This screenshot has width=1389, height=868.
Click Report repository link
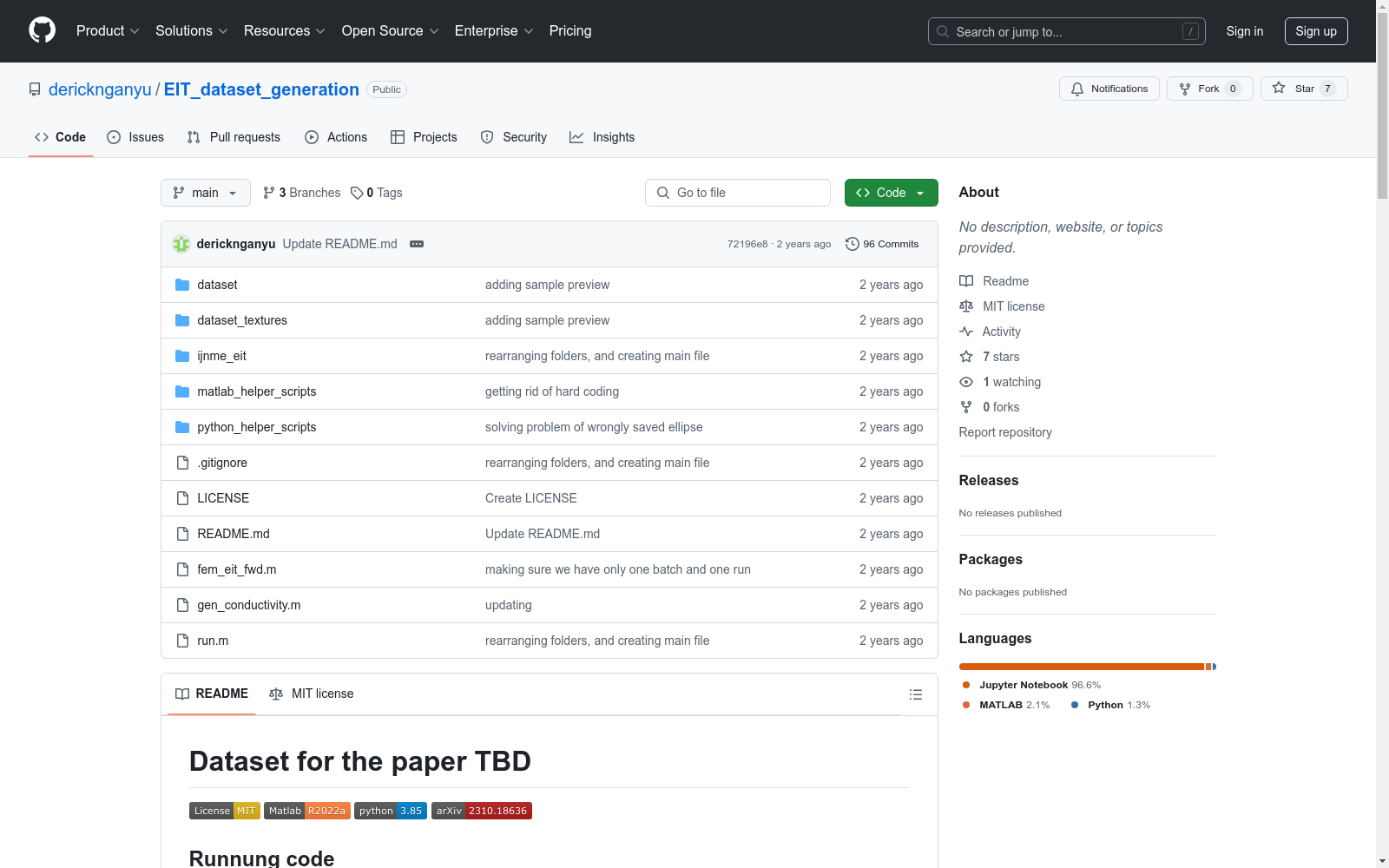click(x=1005, y=432)
